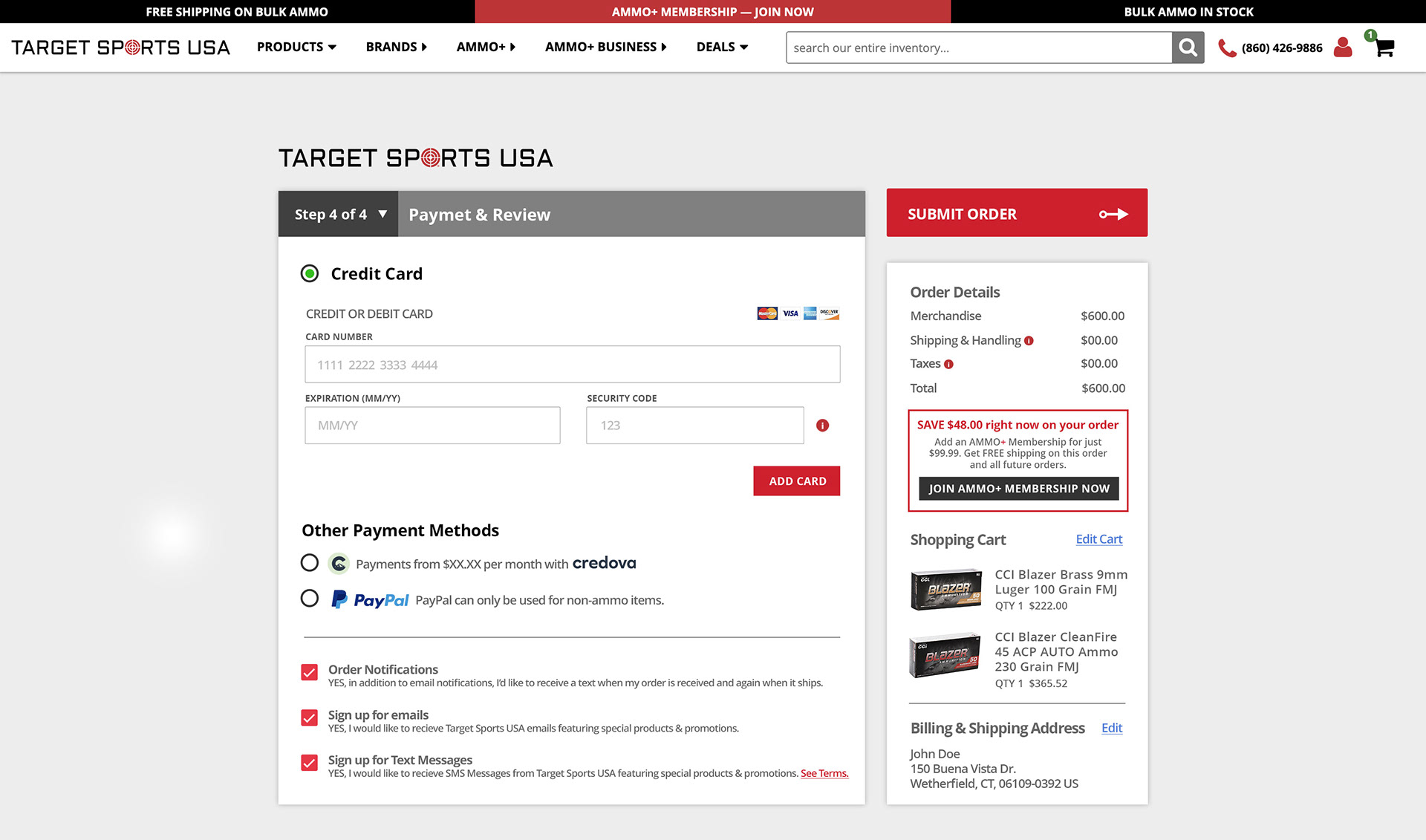Open the PRODUCTS dropdown menu
This screenshot has height=840, width=1426.
[296, 47]
